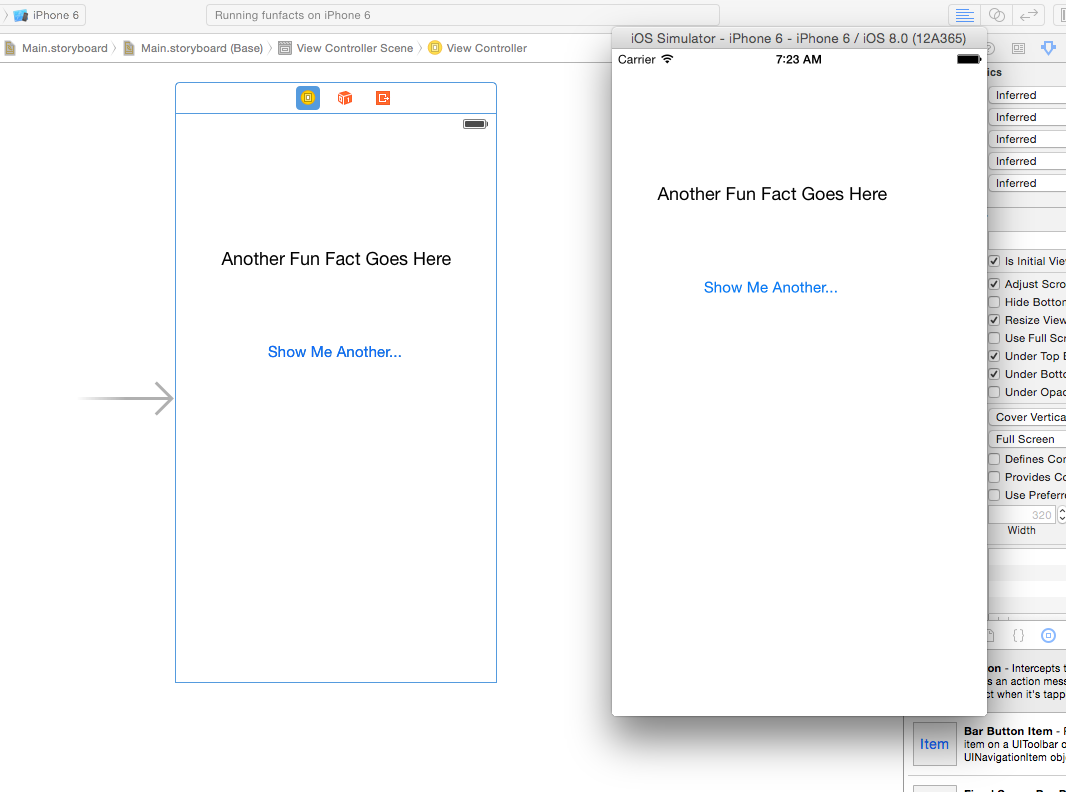Open the Code Snippet library
The height and width of the screenshot is (792, 1066).
click(x=1018, y=635)
